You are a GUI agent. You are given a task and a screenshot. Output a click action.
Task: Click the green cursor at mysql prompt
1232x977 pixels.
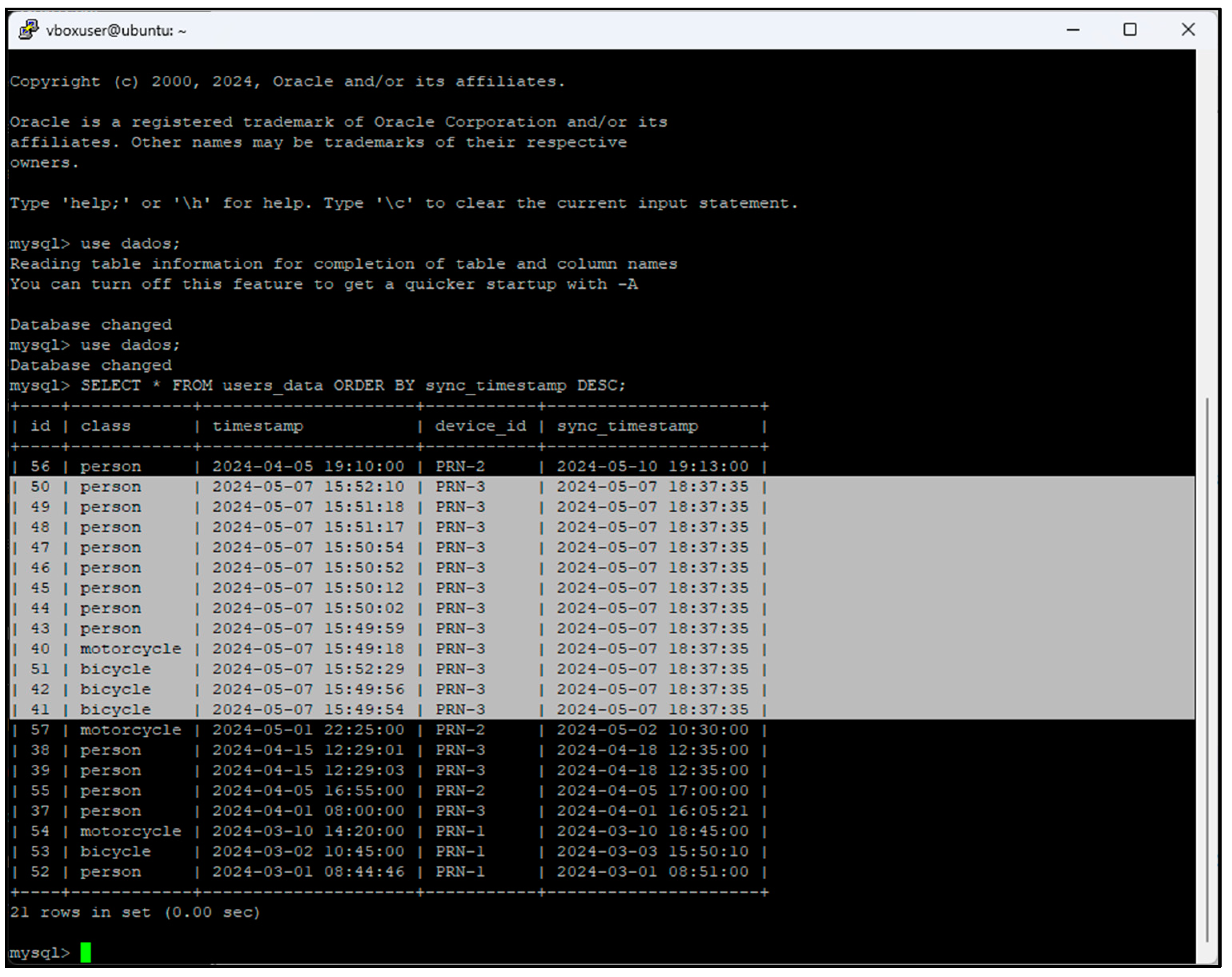pyautogui.click(x=86, y=952)
